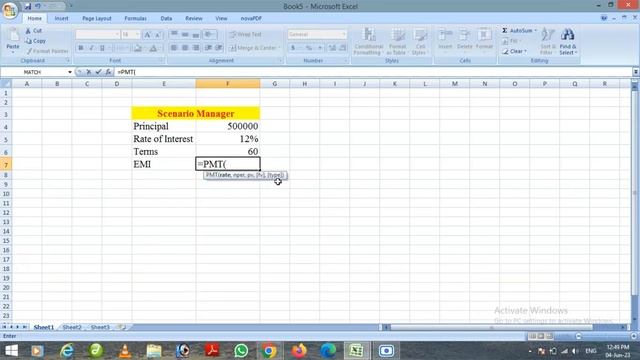Viewport: 640px width, 360px height.
Task: Click the Clear eraser icon
Action: (x=505, y=51)
